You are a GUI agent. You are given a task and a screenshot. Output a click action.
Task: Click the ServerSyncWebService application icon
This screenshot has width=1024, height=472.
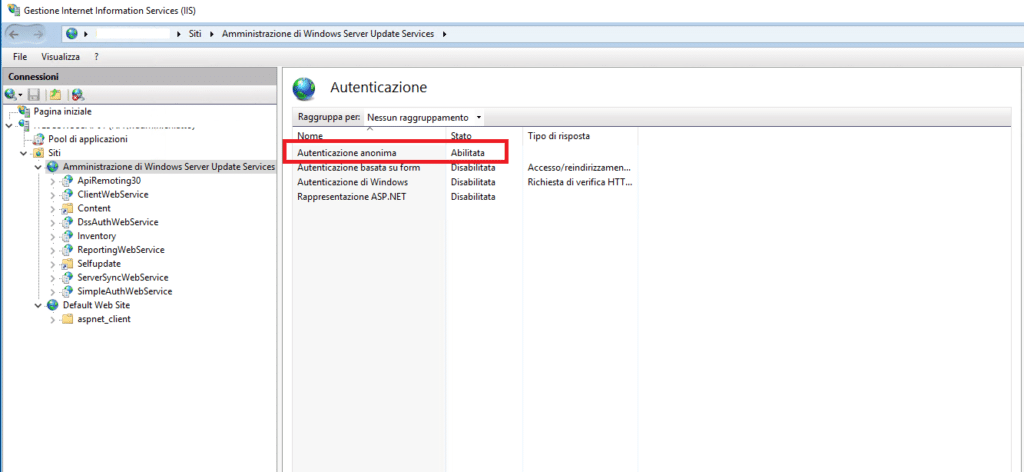pyautogui.click(x=67, y=277)
